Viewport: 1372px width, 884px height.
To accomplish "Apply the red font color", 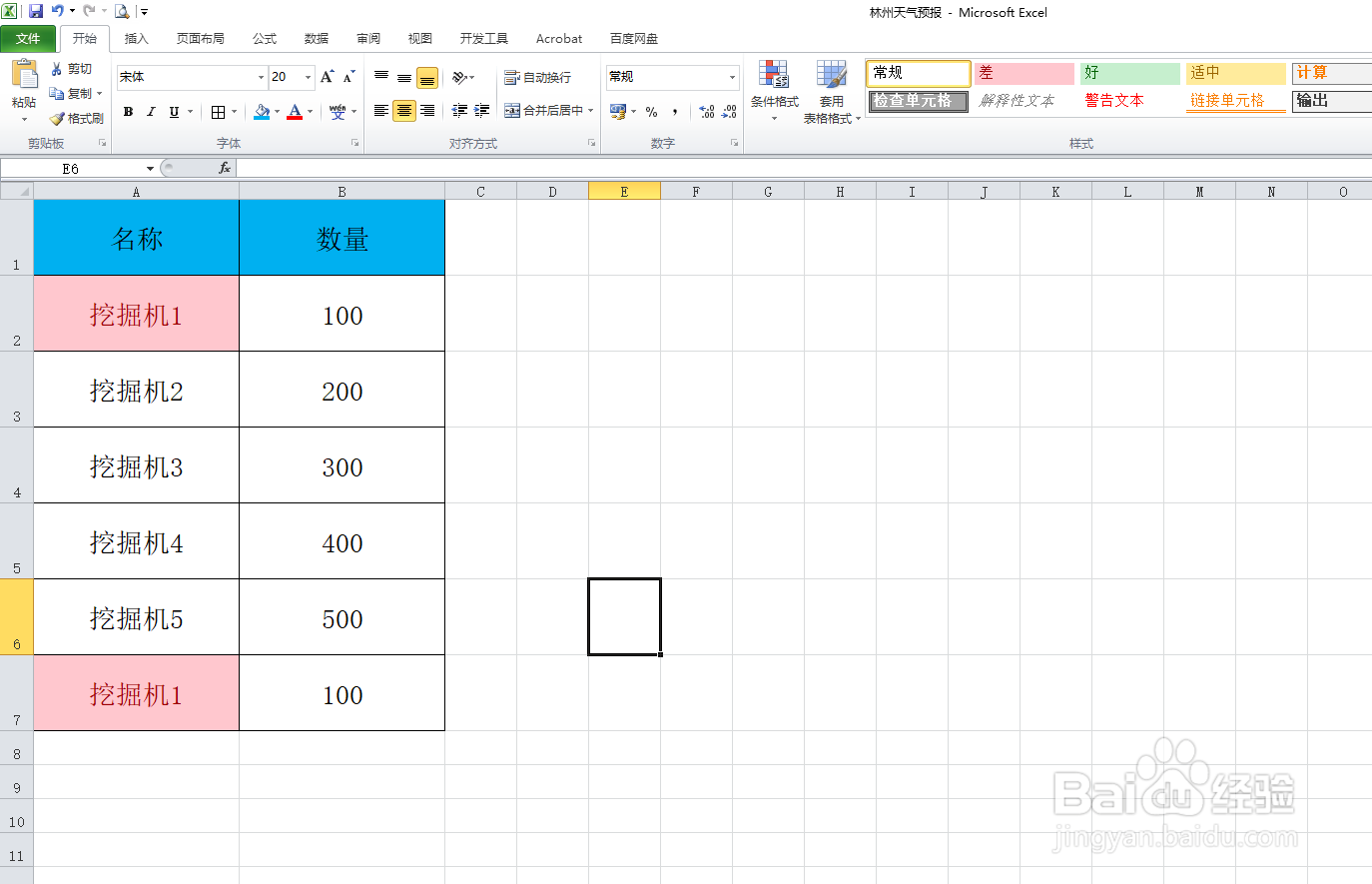I will coord(295,112).
